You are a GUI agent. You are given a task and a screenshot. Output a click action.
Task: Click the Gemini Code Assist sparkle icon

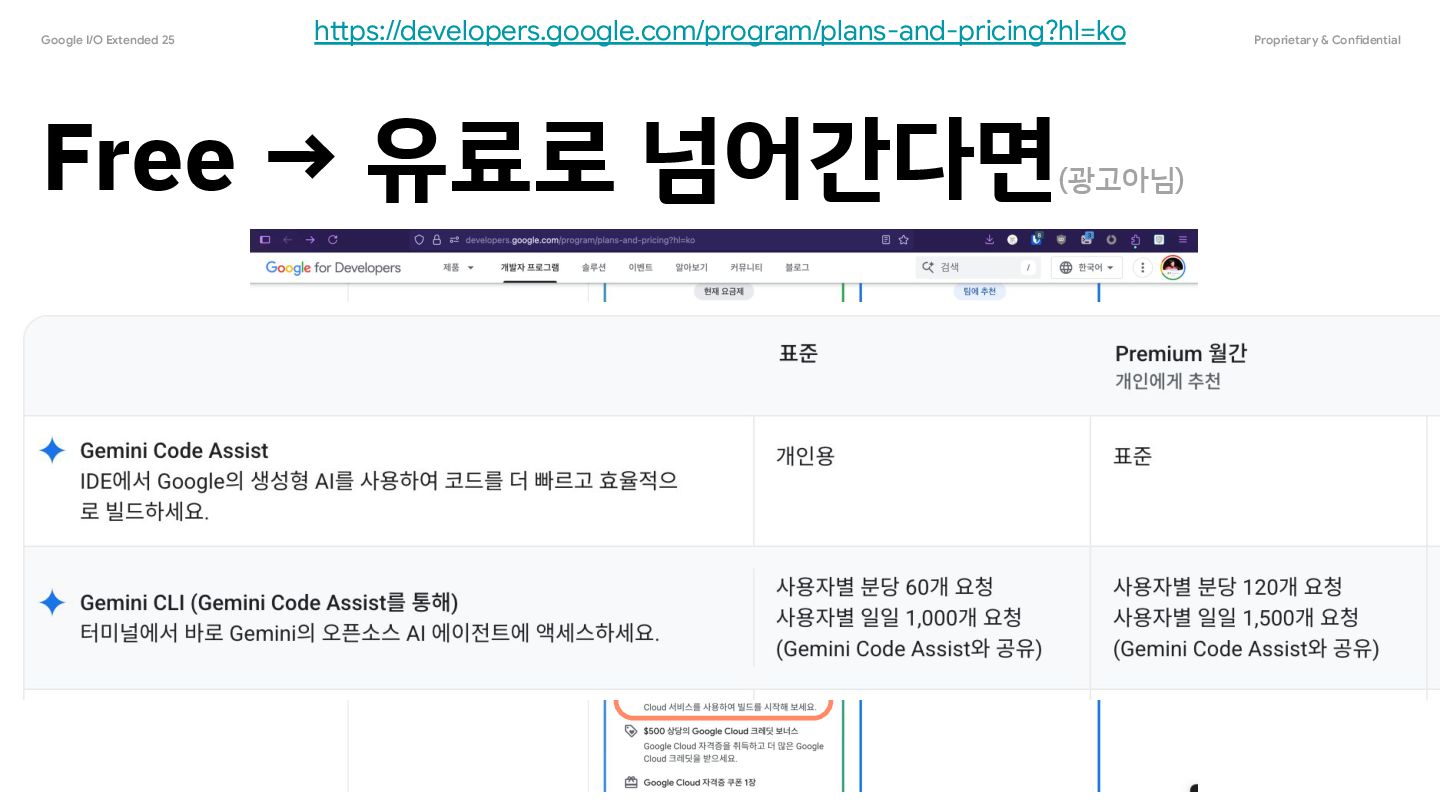52,451
